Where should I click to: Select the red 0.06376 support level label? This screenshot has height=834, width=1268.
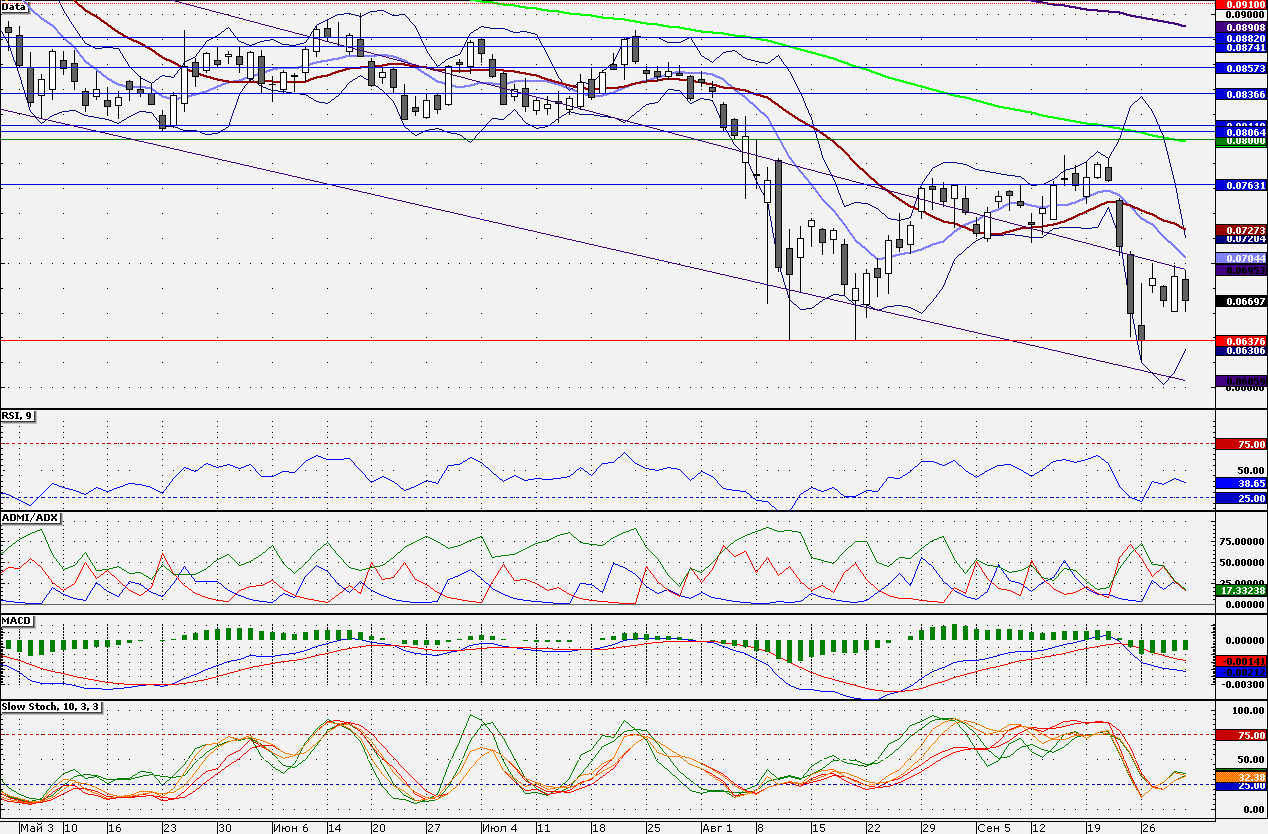(x=1241, y=340)
